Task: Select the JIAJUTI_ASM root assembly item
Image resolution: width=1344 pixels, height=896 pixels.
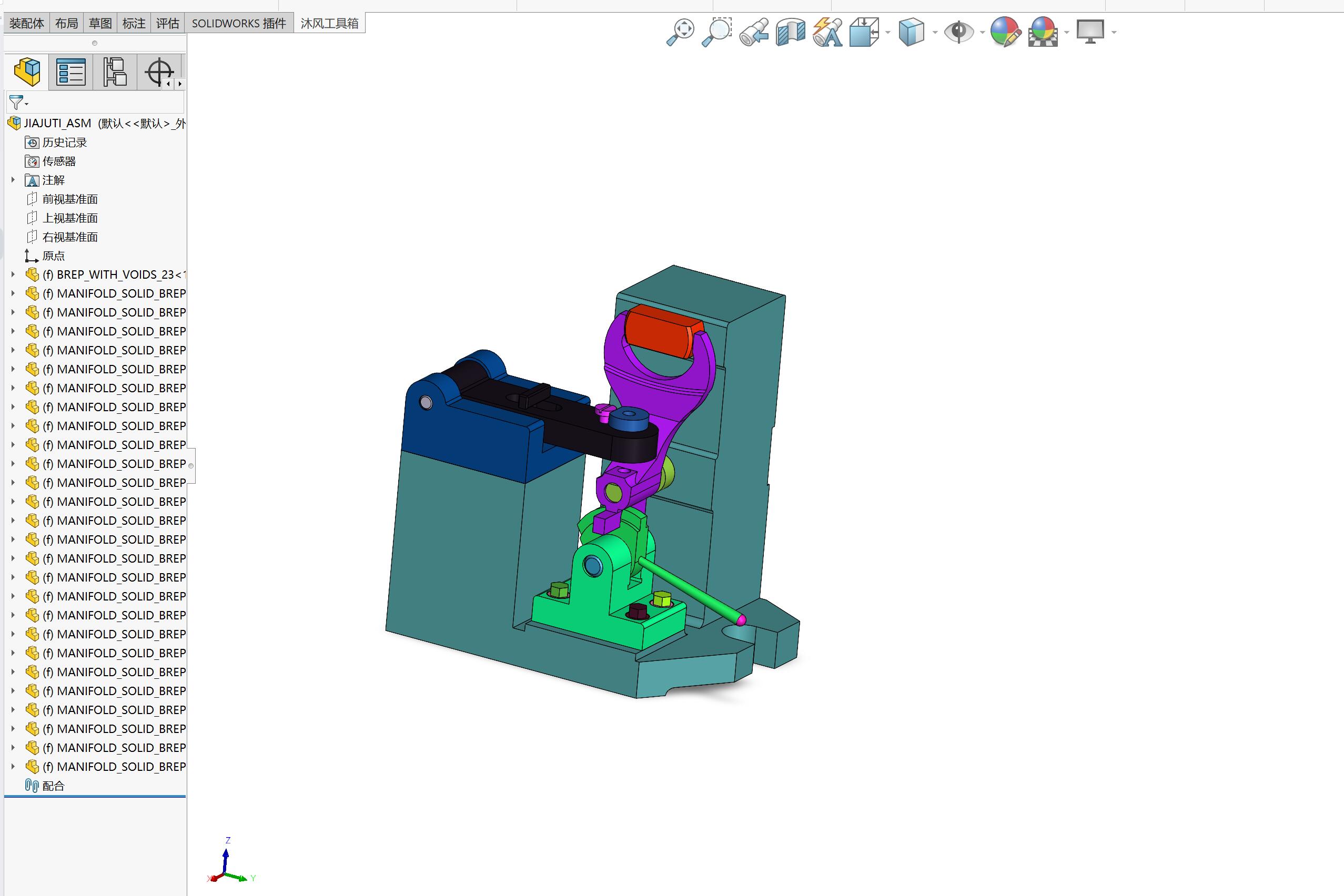Action: [x=96, y=124]
